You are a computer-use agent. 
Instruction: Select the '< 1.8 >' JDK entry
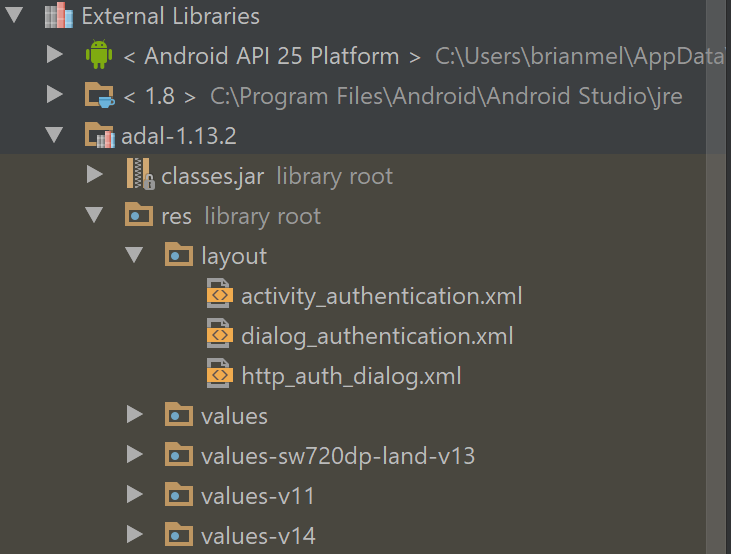click(x=159, y=97)
